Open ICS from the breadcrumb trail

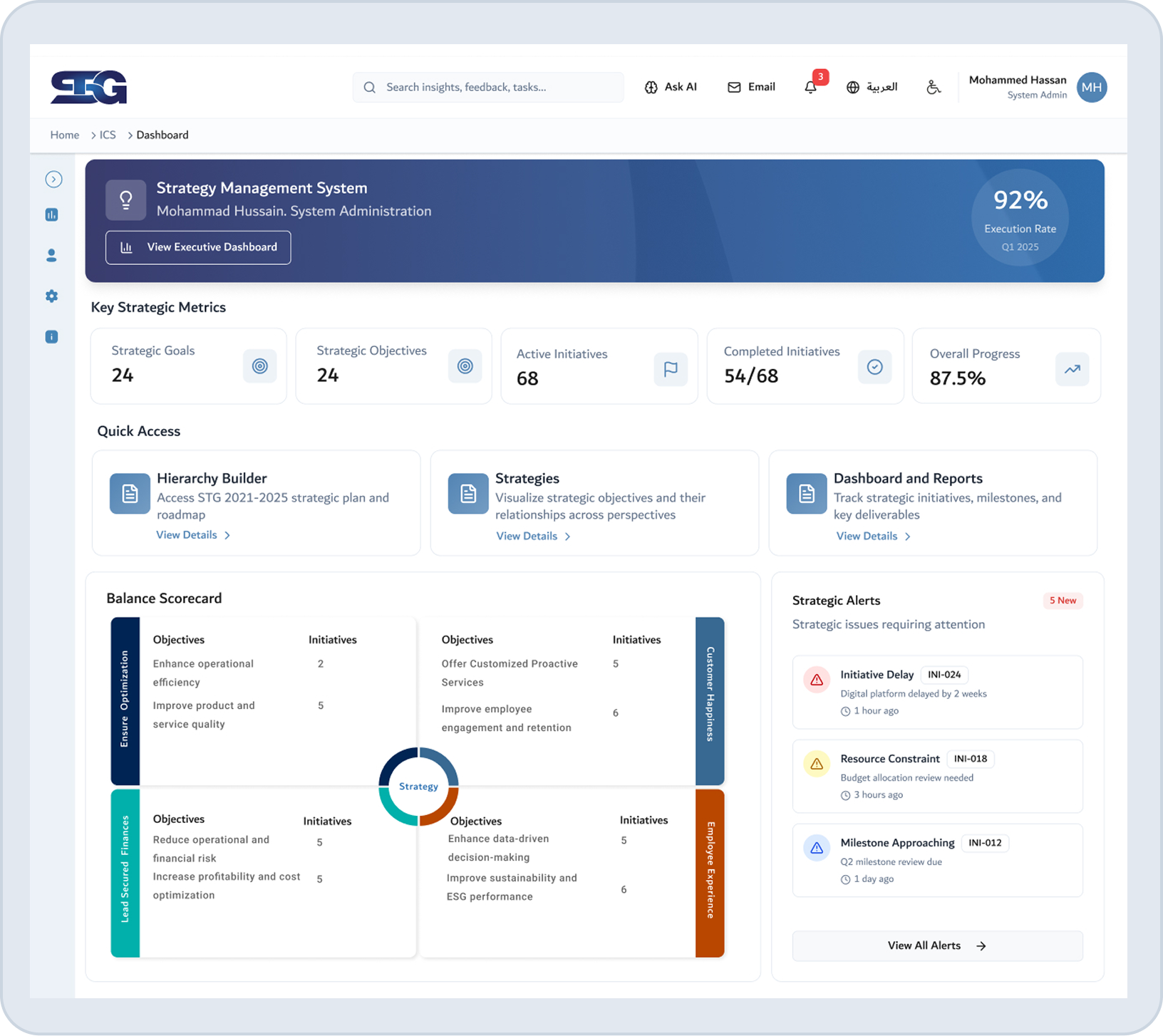(106, 135)
